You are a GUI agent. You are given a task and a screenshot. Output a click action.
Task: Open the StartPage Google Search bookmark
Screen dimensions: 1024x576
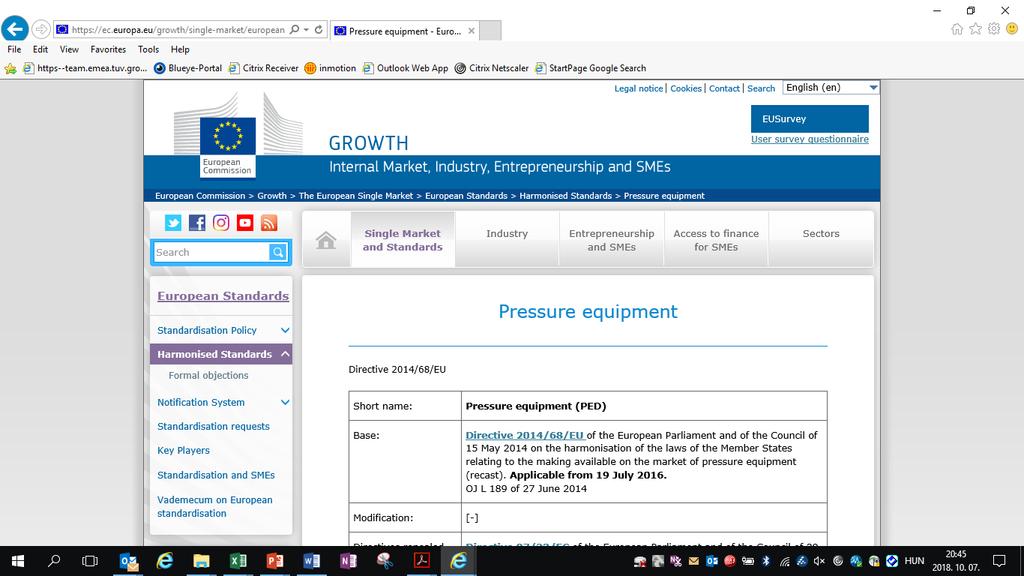click(x=590, y=68)
